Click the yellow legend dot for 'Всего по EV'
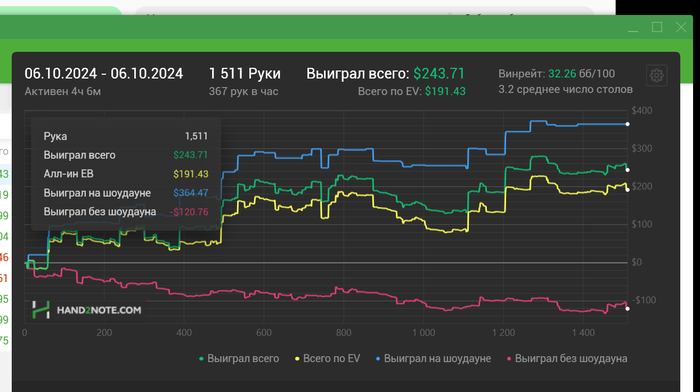 (297, 359)
